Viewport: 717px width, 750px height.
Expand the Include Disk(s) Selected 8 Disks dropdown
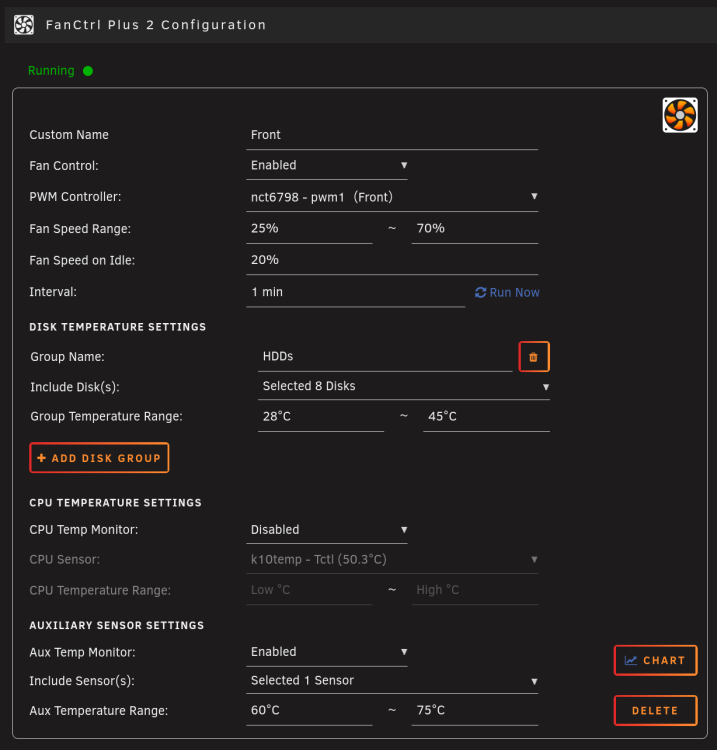[404, 386]
